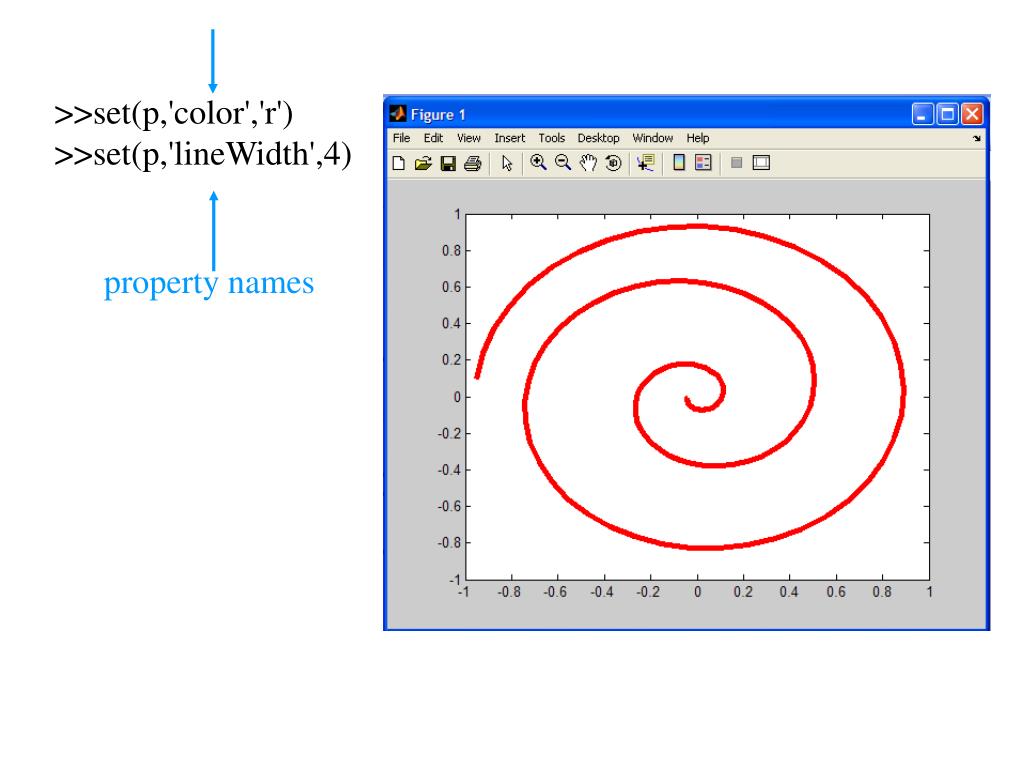Image resolution: width=1024 pixels, height=768 pixels.
Task: Print the figure using the printer icon
Action: click(473, 163)
